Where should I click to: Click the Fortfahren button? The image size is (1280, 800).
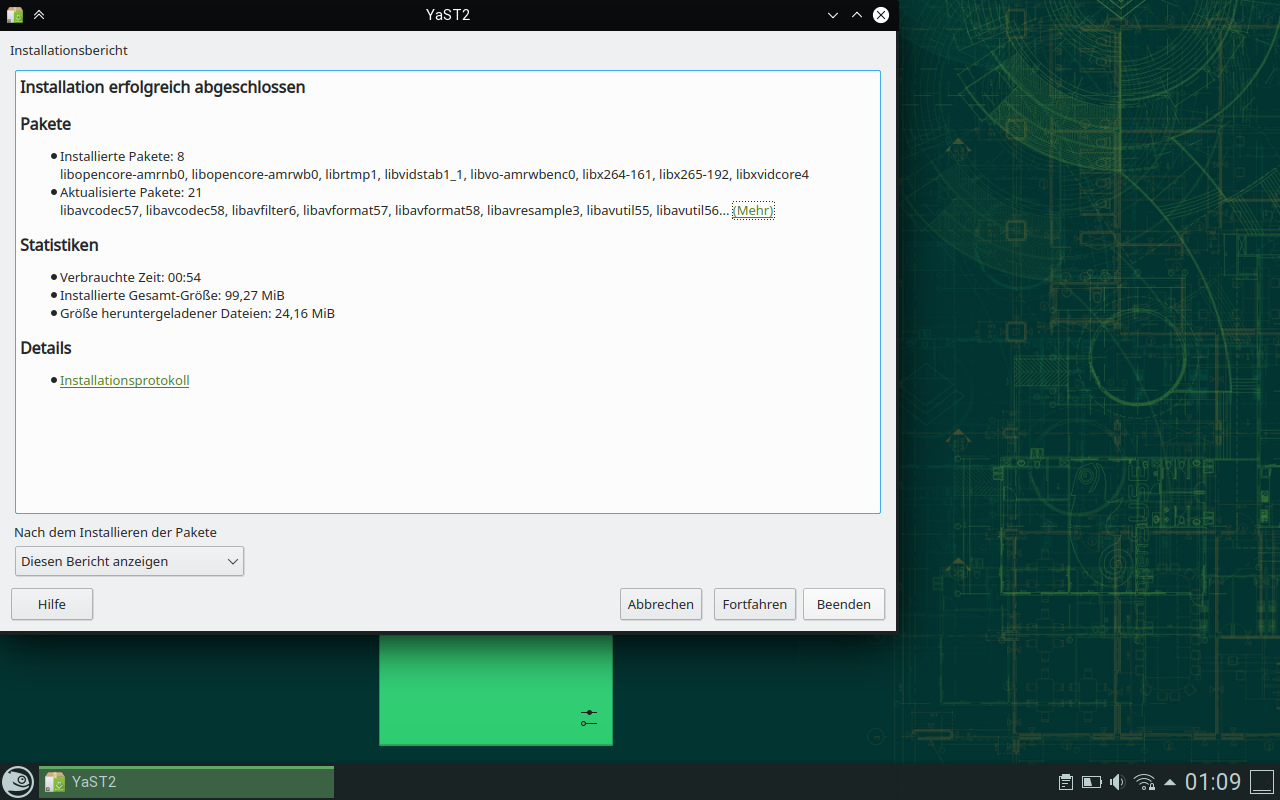click(x=755, y=604)
